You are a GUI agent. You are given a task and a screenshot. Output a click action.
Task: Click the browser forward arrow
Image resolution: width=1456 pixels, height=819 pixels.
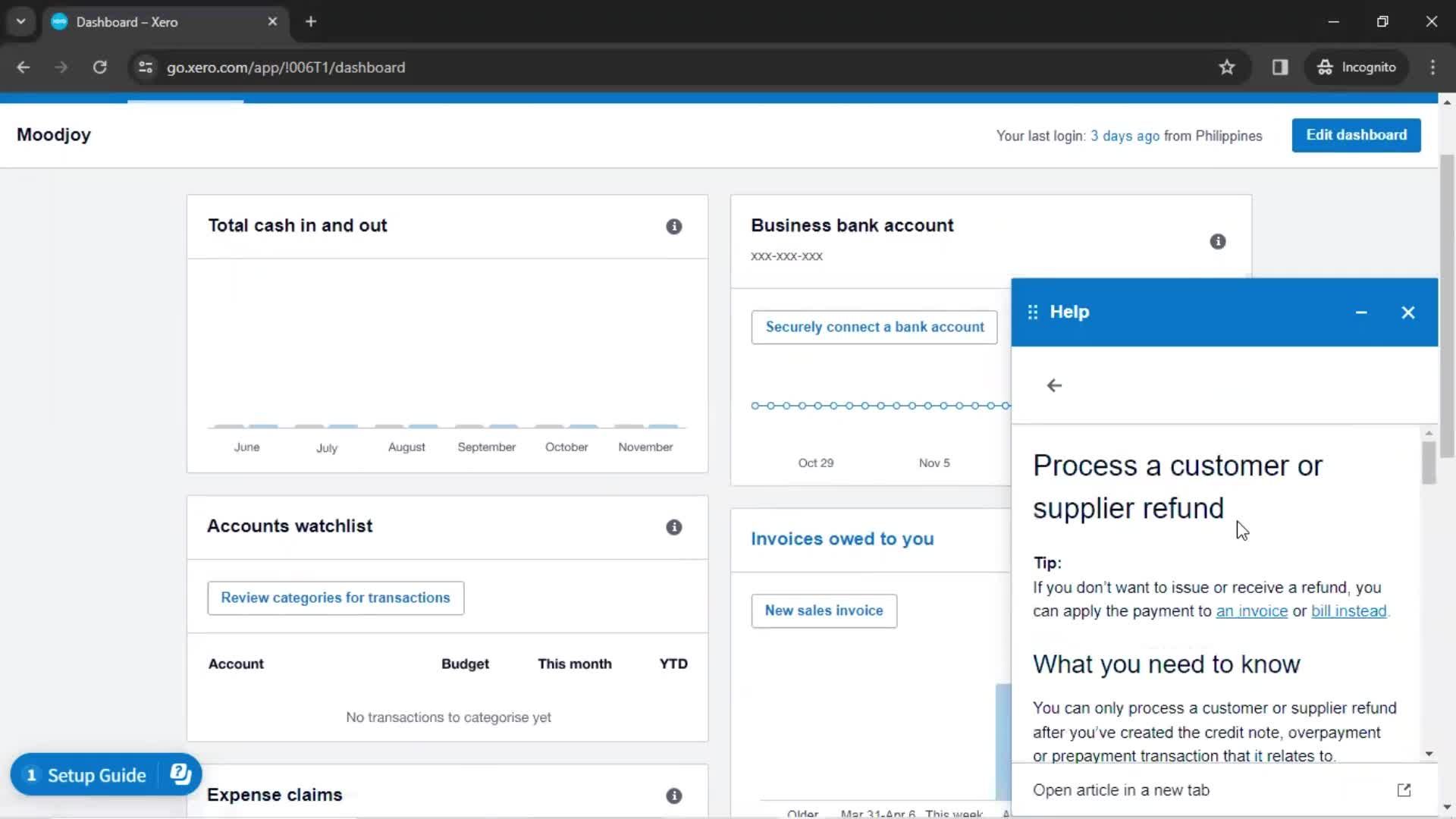pyautogui.click(x=61, y=67)
